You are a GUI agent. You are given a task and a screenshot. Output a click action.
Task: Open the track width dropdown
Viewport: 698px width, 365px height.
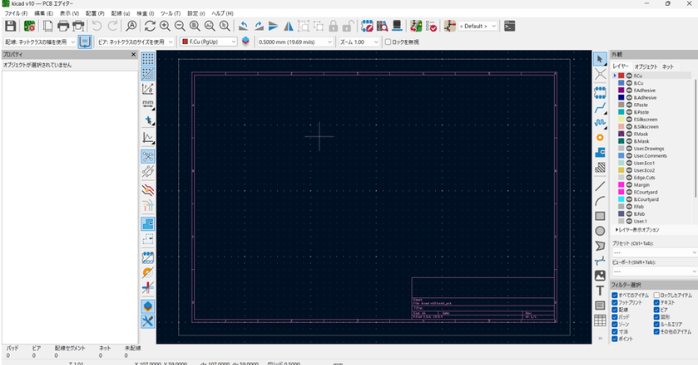40,42
